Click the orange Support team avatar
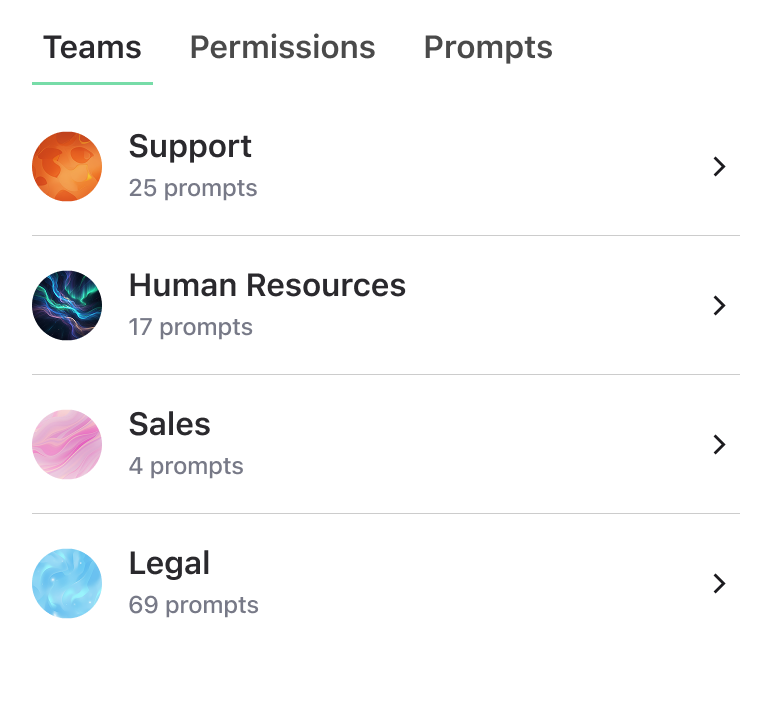This screenshot has width=772, height=710. pos(67,166)
